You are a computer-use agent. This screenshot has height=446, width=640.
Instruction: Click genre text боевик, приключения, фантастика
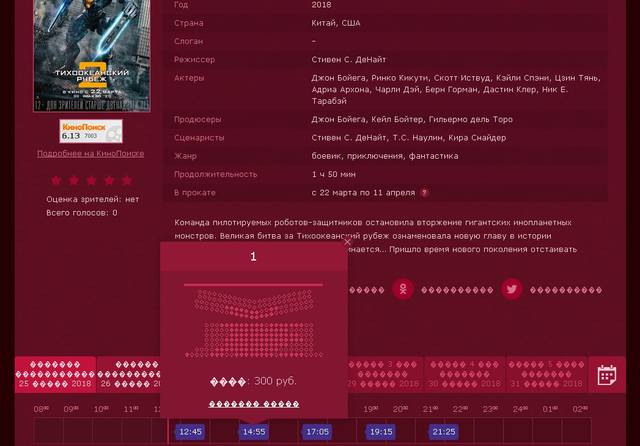pyautogui.click(x=385, y=156)
